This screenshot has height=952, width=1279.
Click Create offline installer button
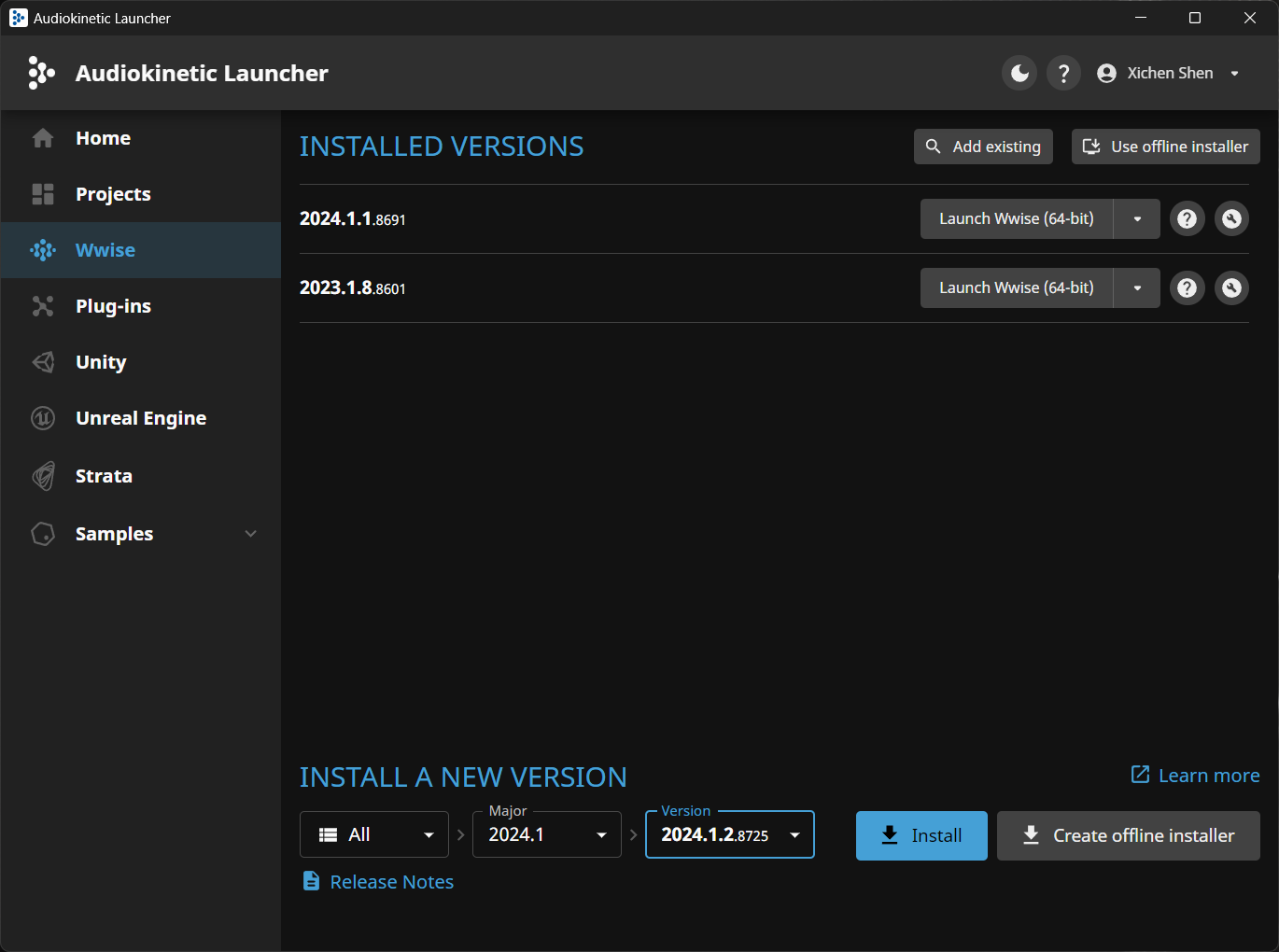tap(1129, 835)
